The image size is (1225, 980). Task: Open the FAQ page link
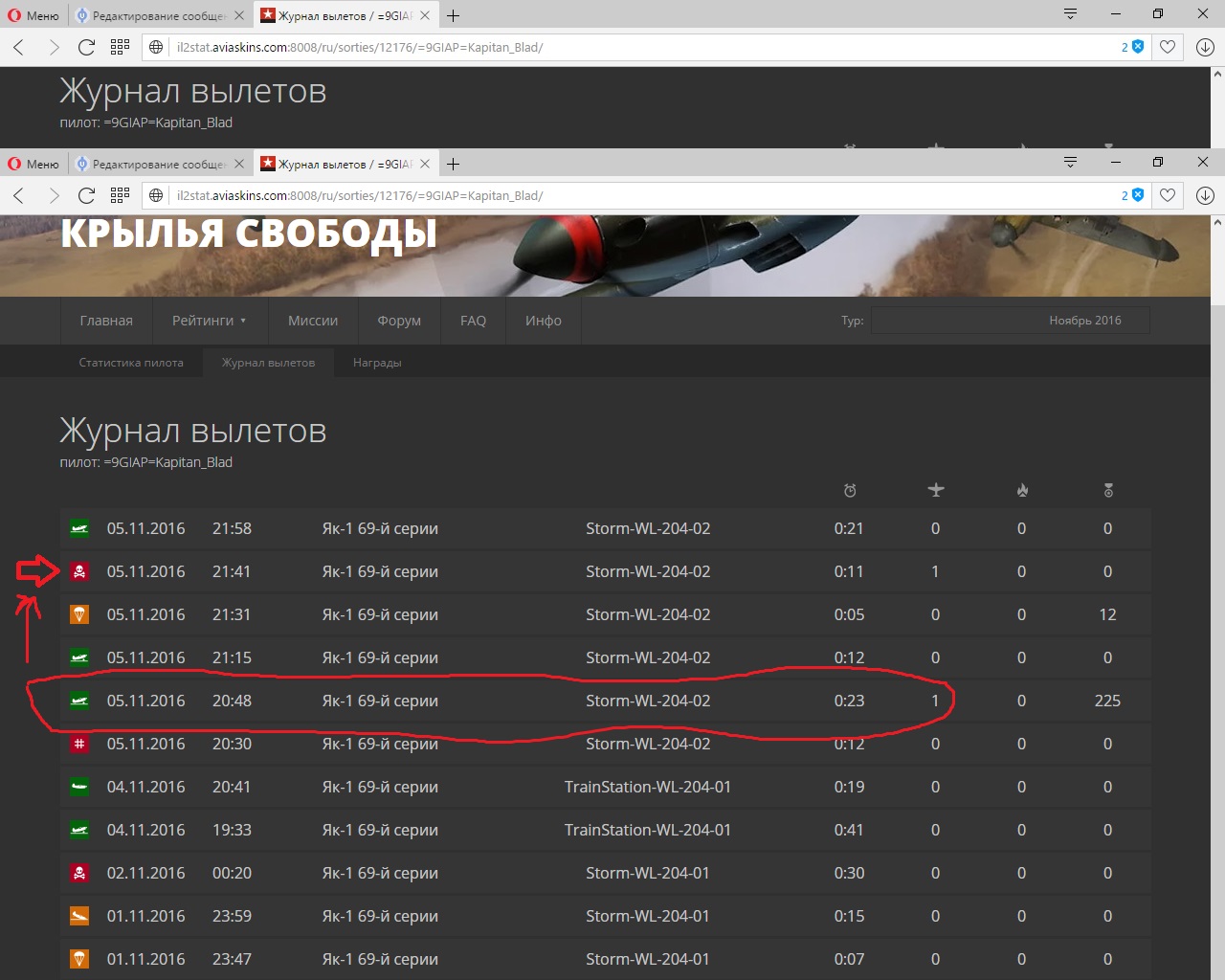pos(473,321)
